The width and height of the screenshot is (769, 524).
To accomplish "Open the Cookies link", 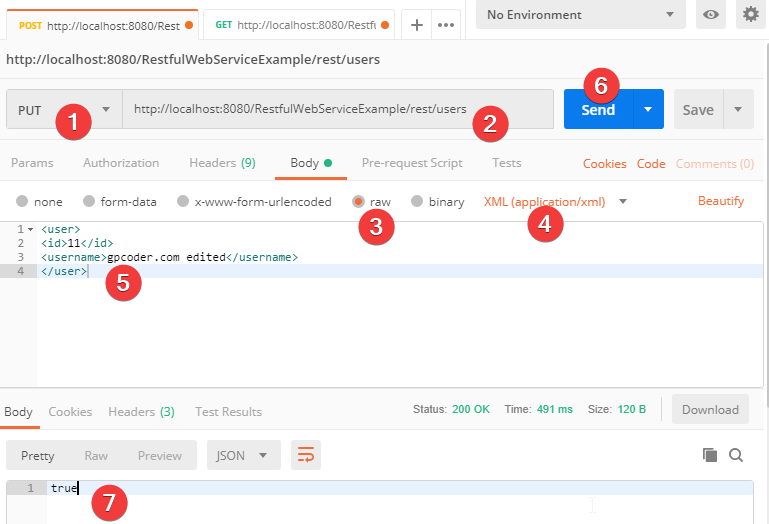I will click(605, 163).
